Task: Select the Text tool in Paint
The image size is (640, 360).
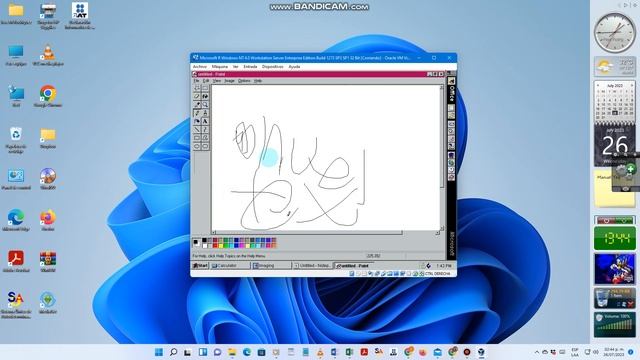Action: click(x=205, y=121)
